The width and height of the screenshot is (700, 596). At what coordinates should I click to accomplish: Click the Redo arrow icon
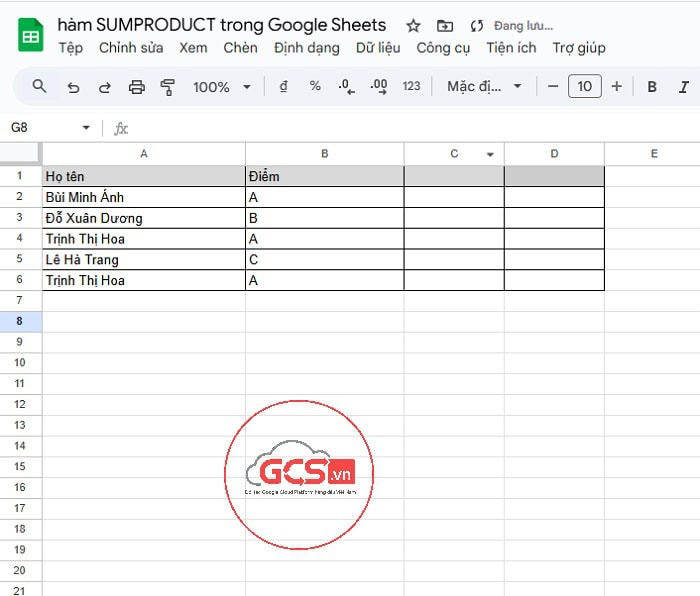pyautogui.click(x=105, y=87)
